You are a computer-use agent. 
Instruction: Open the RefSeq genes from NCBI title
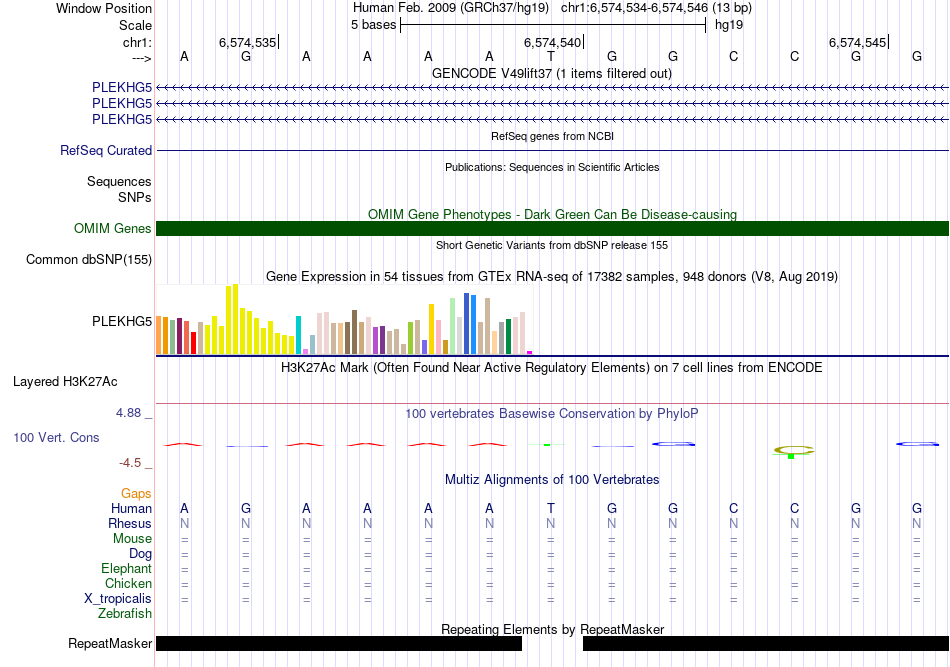(x=552, y=136)
